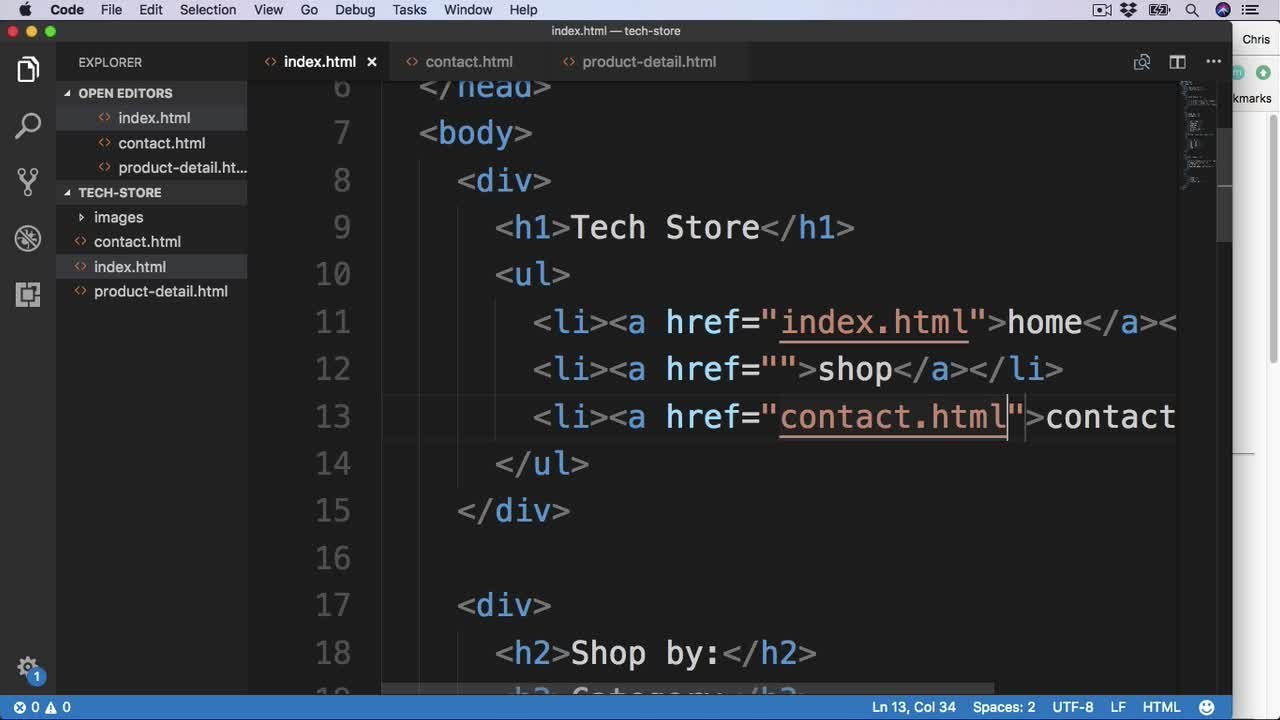The image size is (1280, 720).
Task: Close the index.html tab
Action: point(372,62)
